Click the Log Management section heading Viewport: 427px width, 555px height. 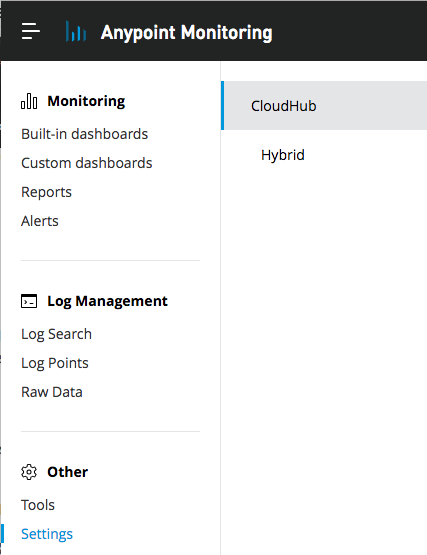pos(108,301)
